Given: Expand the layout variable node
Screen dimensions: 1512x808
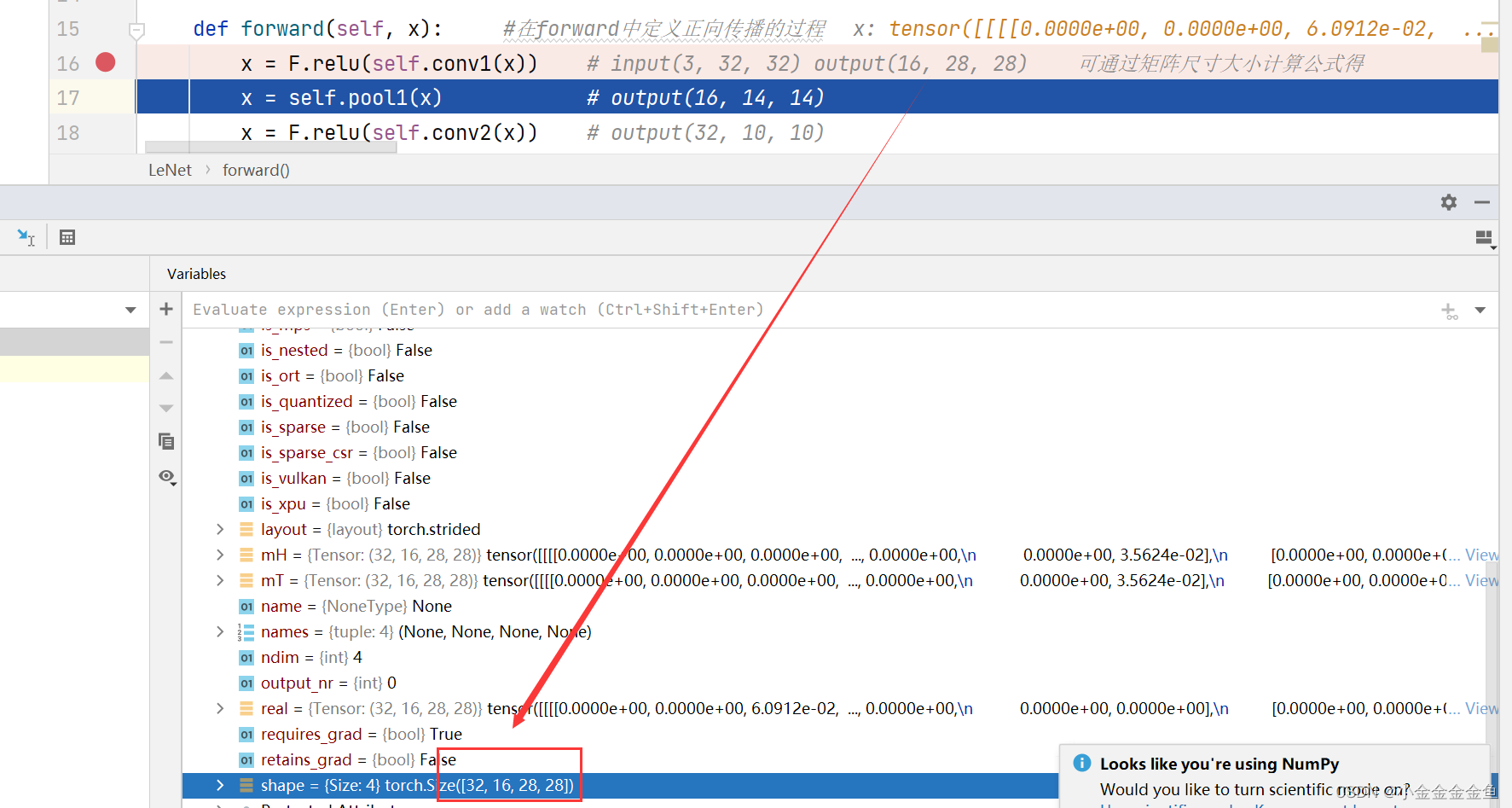Looking at the screenshot, I should tap(220, 529).
